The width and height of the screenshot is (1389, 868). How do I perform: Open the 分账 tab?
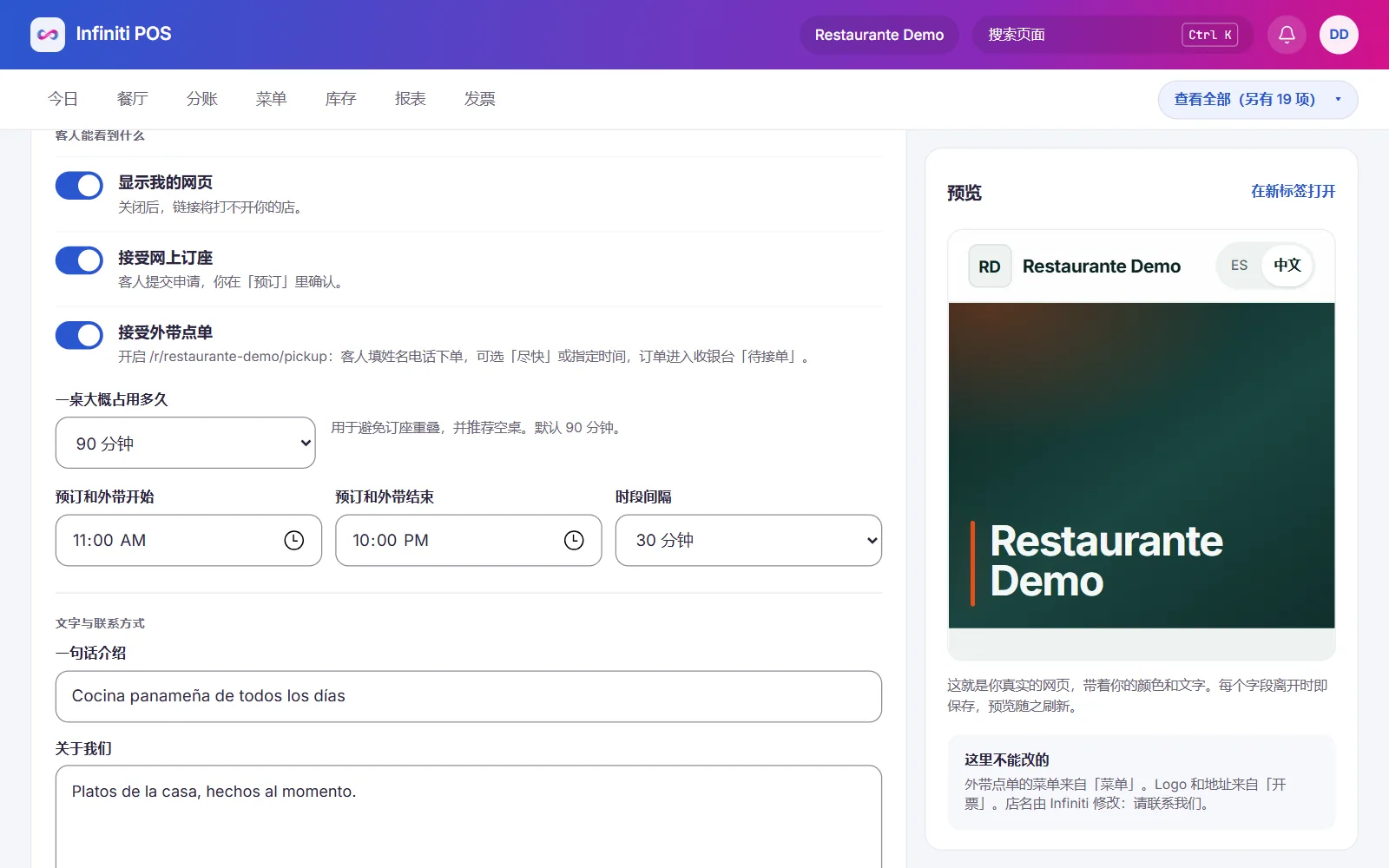201,99
